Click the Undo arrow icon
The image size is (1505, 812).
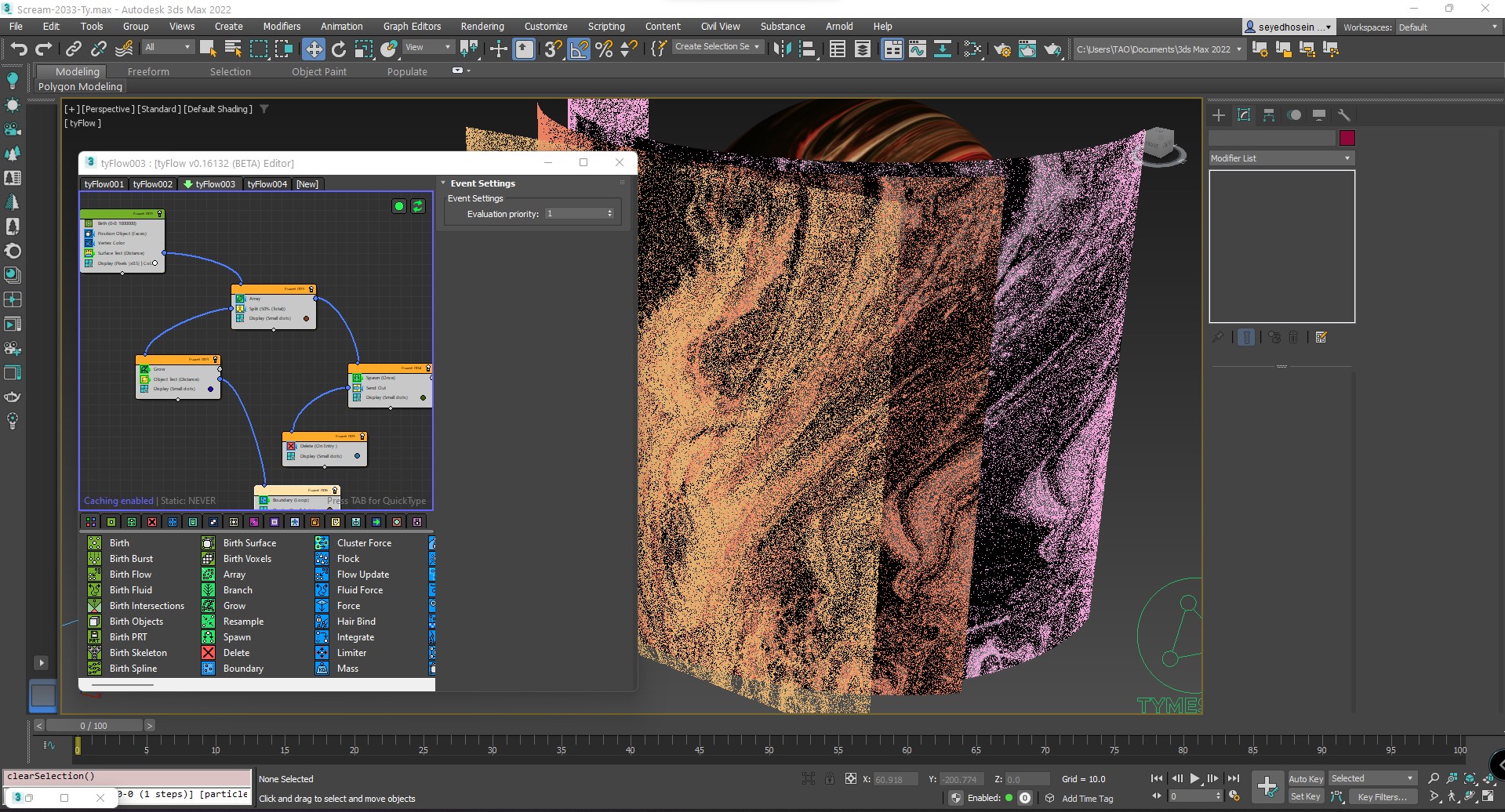coord(19,49)
